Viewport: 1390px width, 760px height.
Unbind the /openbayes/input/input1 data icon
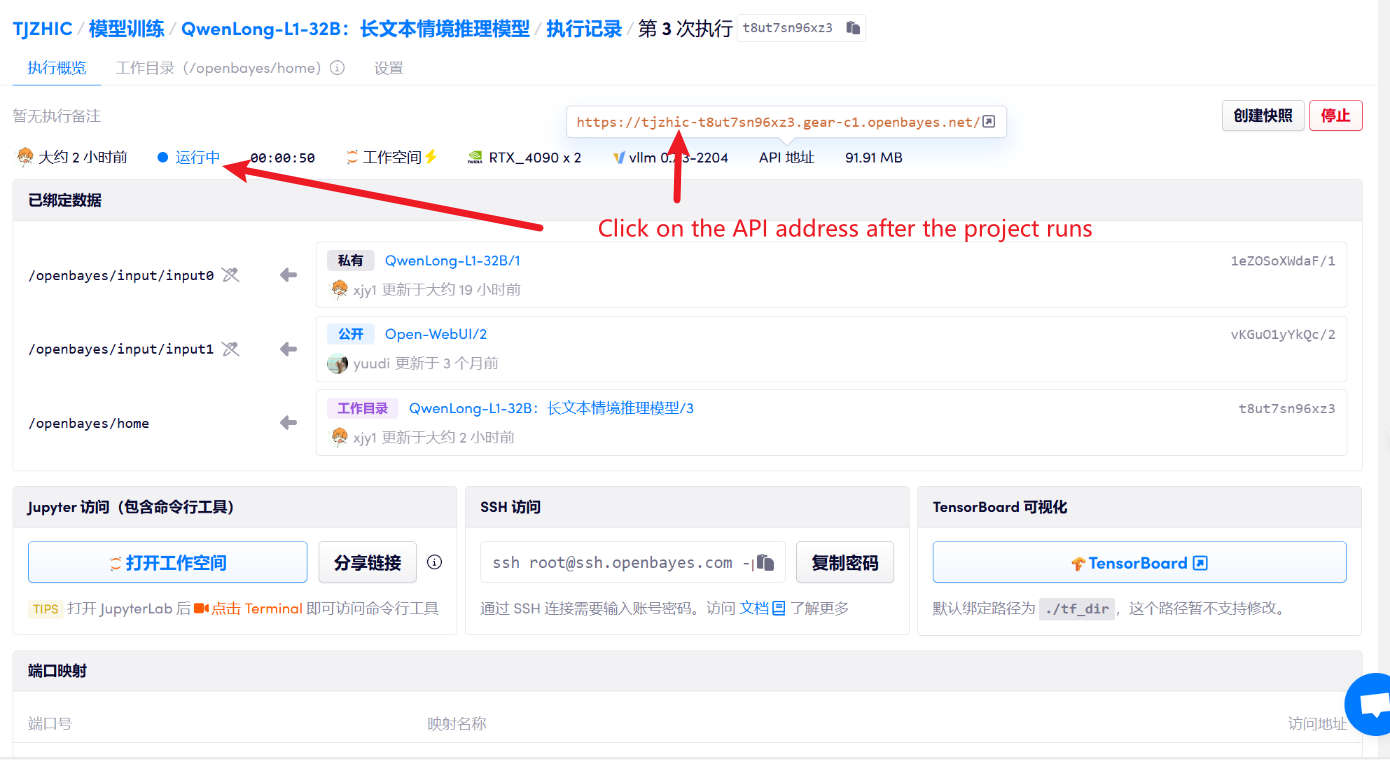[231, 349]
